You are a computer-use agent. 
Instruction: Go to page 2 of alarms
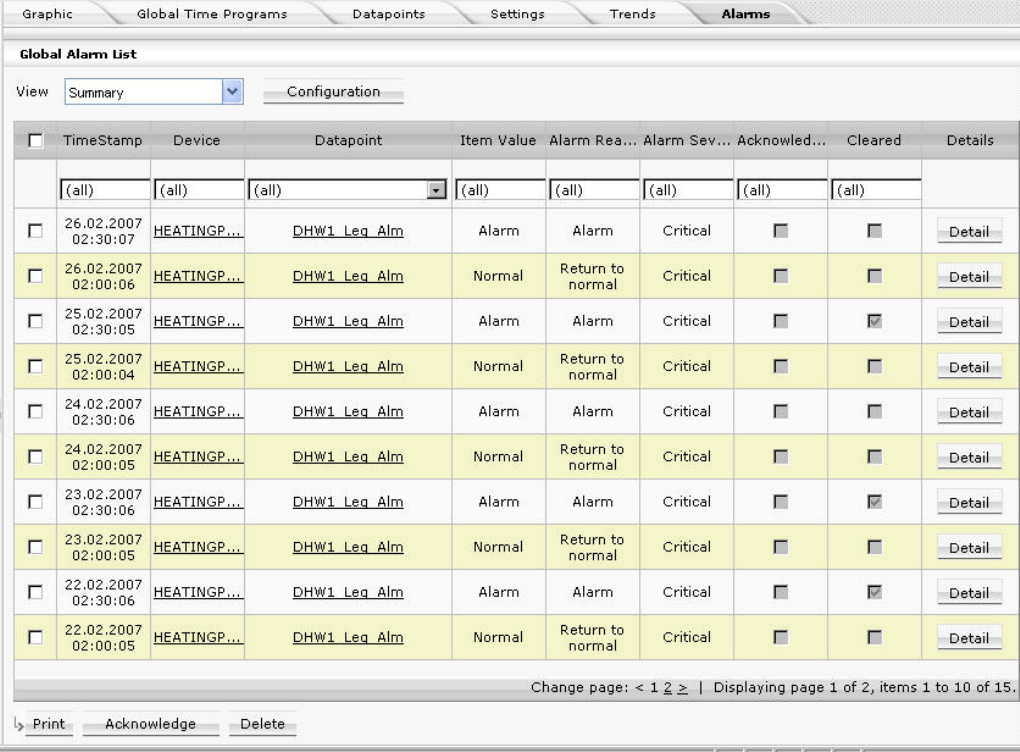[x=667, y=687]
